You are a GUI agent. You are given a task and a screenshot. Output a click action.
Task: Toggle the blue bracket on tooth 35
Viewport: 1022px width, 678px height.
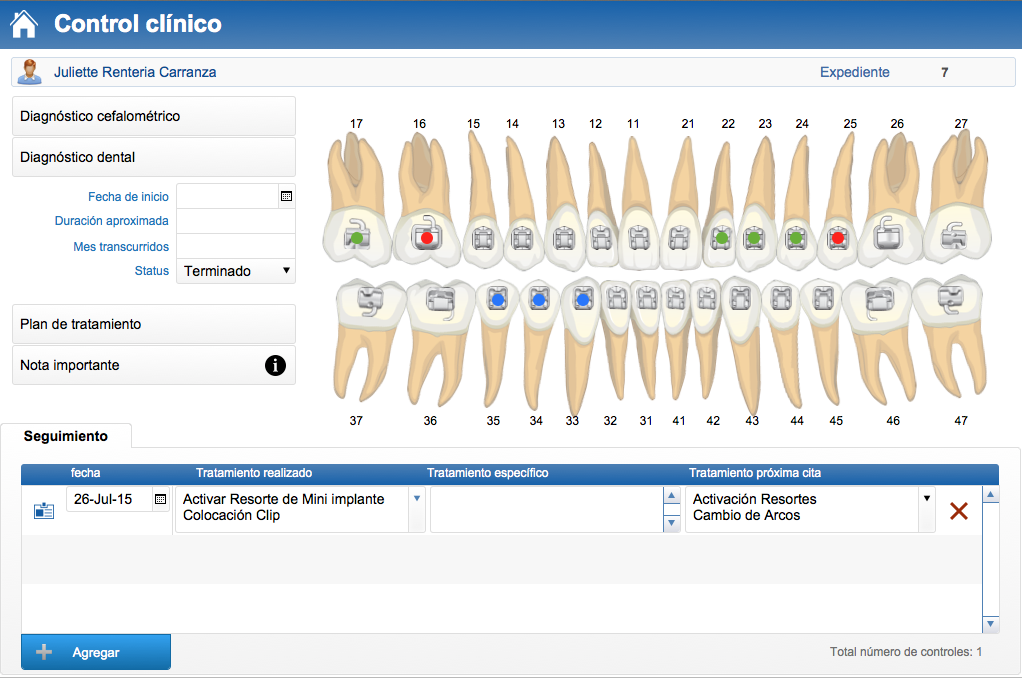497,298
